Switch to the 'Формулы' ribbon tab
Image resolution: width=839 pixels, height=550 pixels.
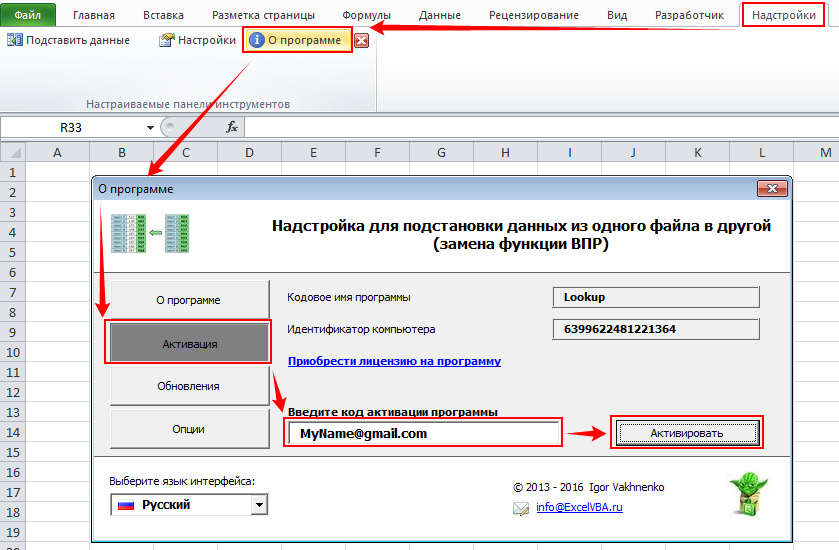[x=367, y=15]
